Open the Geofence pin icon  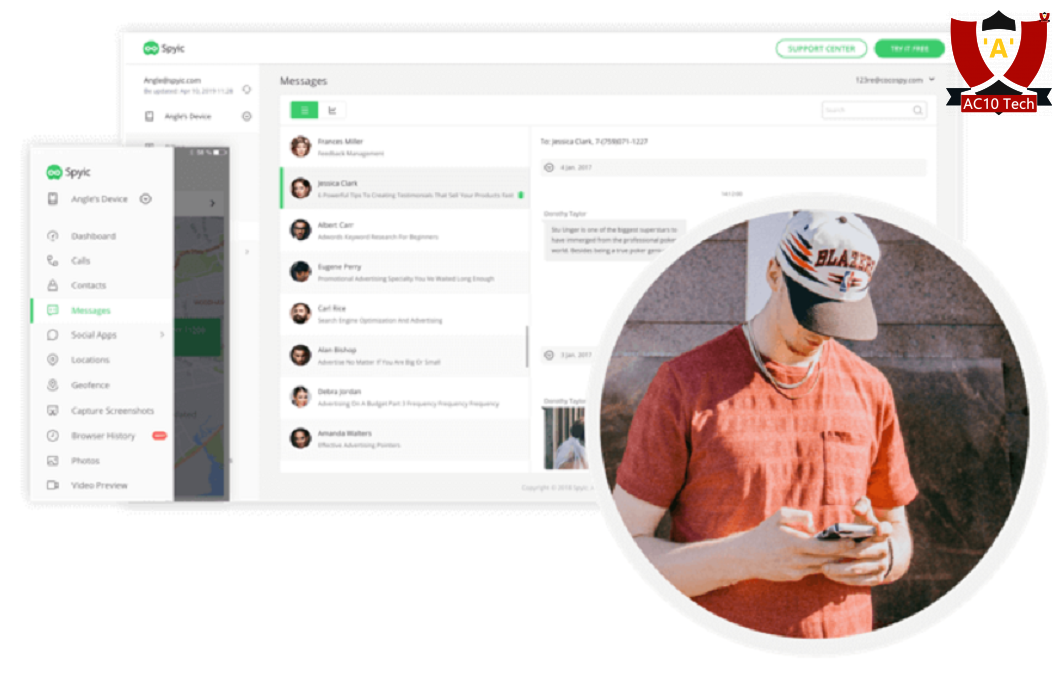pyautogui.click(x=52, y=385)
